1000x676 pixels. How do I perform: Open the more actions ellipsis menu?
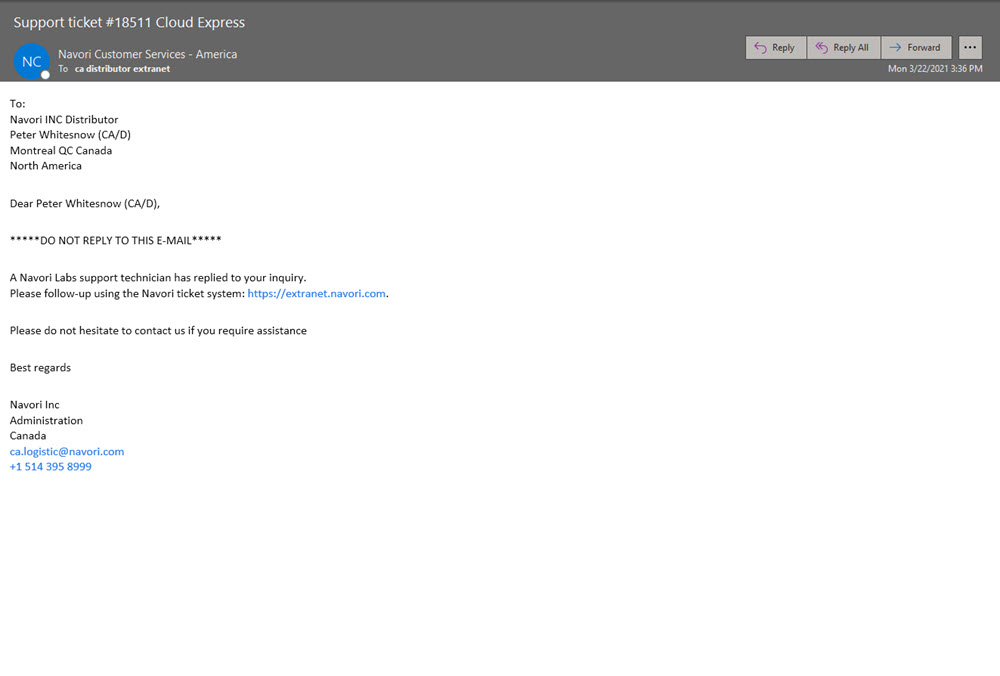click(x=970, y=48)
